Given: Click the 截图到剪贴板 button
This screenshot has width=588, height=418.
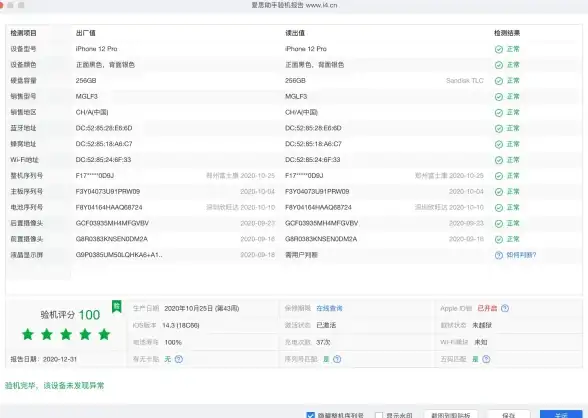Looking at the screenshot, I should pos(451,415).
